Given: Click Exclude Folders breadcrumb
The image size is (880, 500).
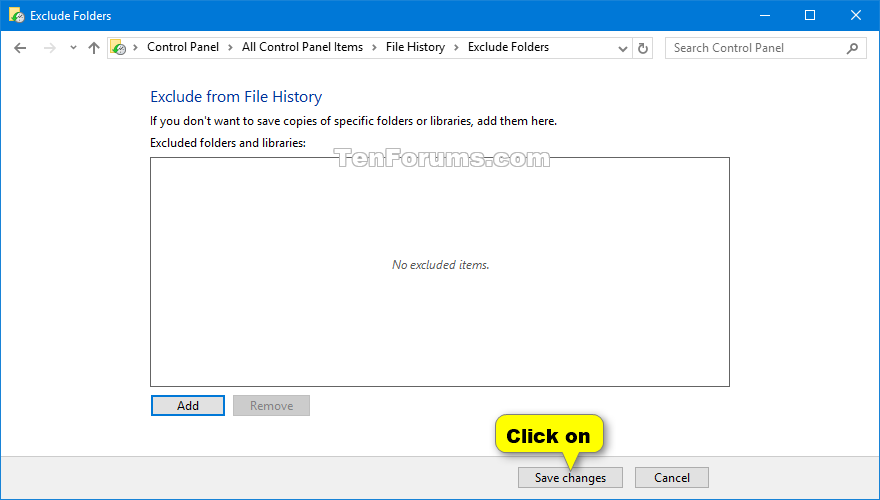Looking at the screenshot, I should click(508, 47).
